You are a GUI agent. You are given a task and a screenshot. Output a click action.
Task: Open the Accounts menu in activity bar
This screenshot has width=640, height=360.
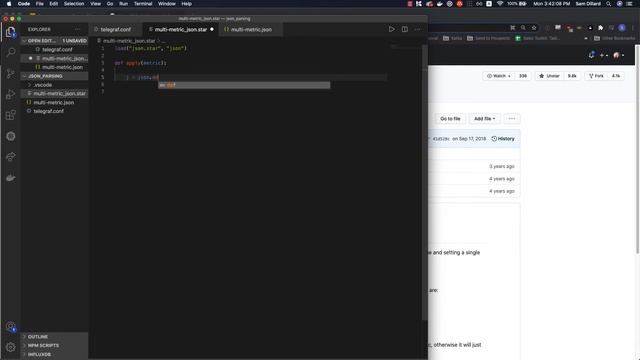[11, 326]
